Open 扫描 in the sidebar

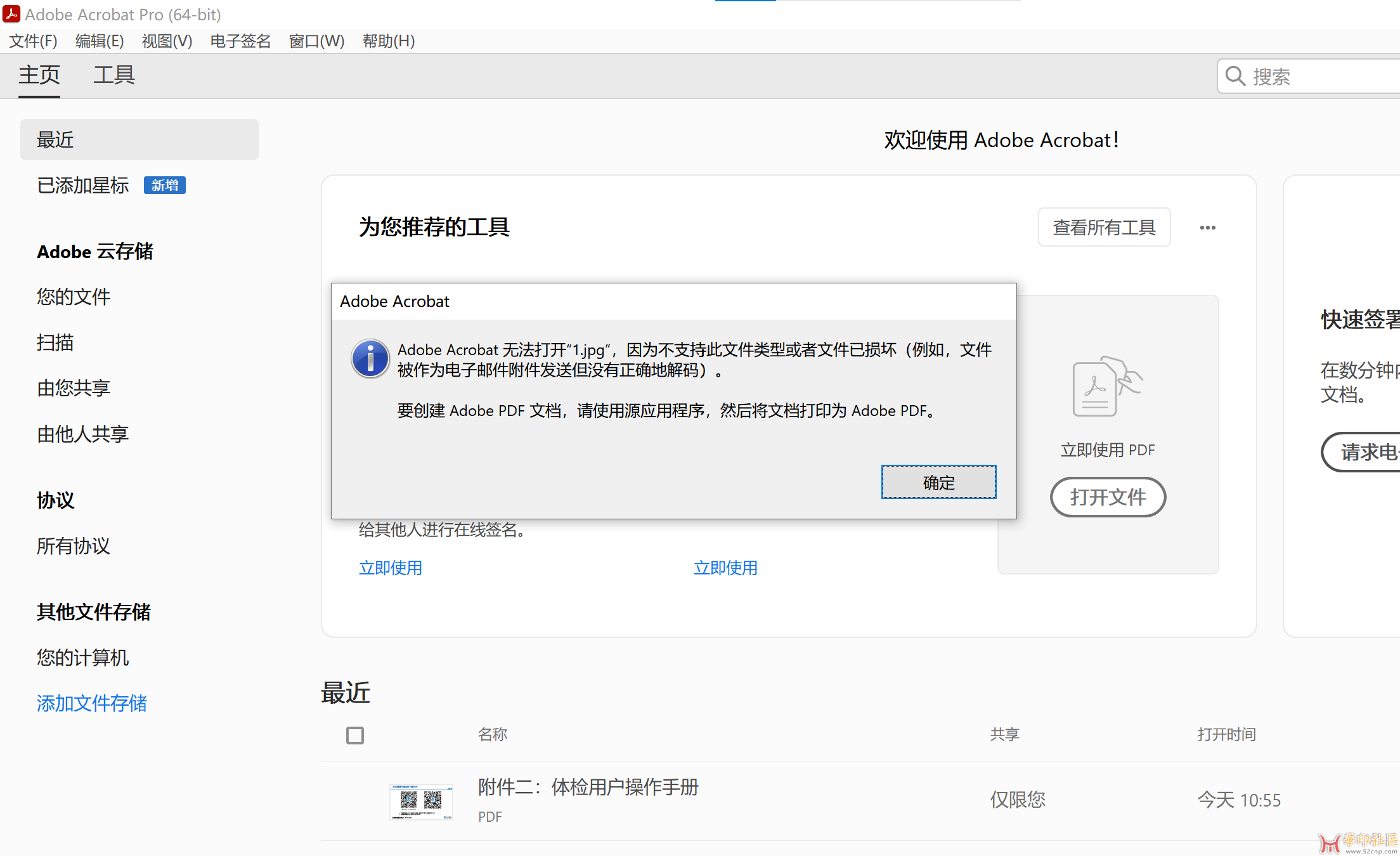point(55,342)
